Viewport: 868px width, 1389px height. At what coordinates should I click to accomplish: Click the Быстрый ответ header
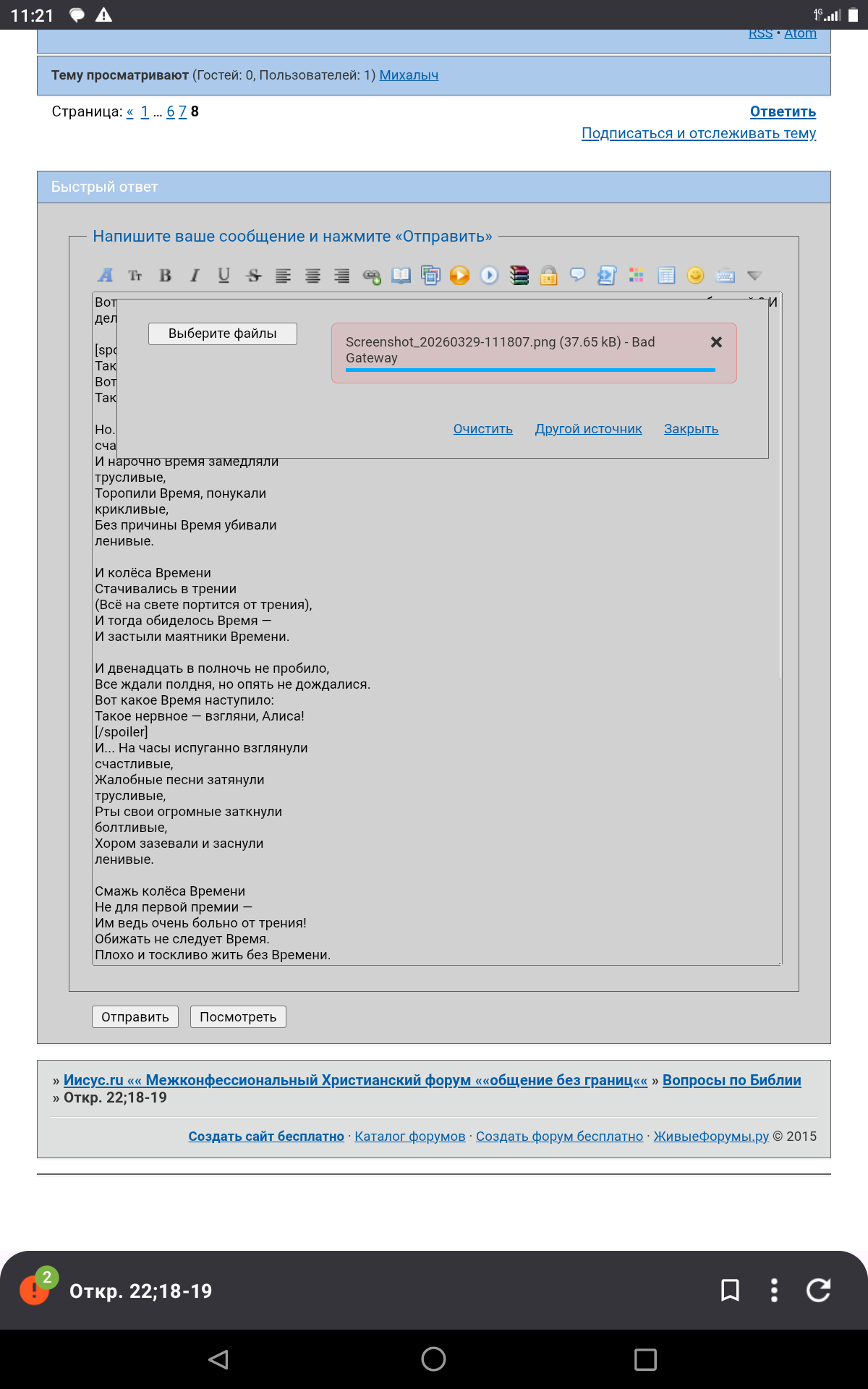tap(434, 187)
